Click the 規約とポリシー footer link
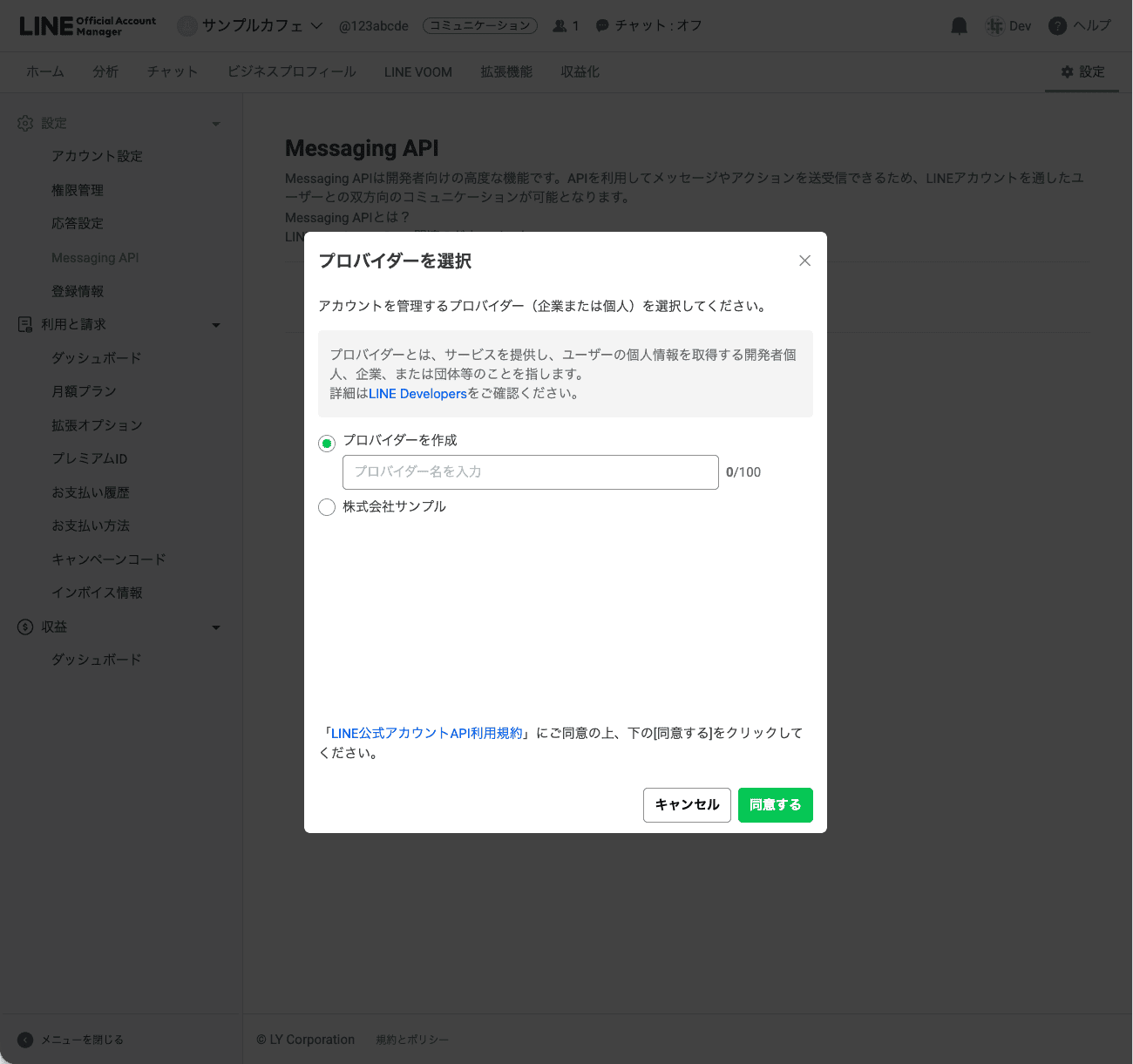Screen dimensions: 1133x1064 click(x=412, y=1040)
